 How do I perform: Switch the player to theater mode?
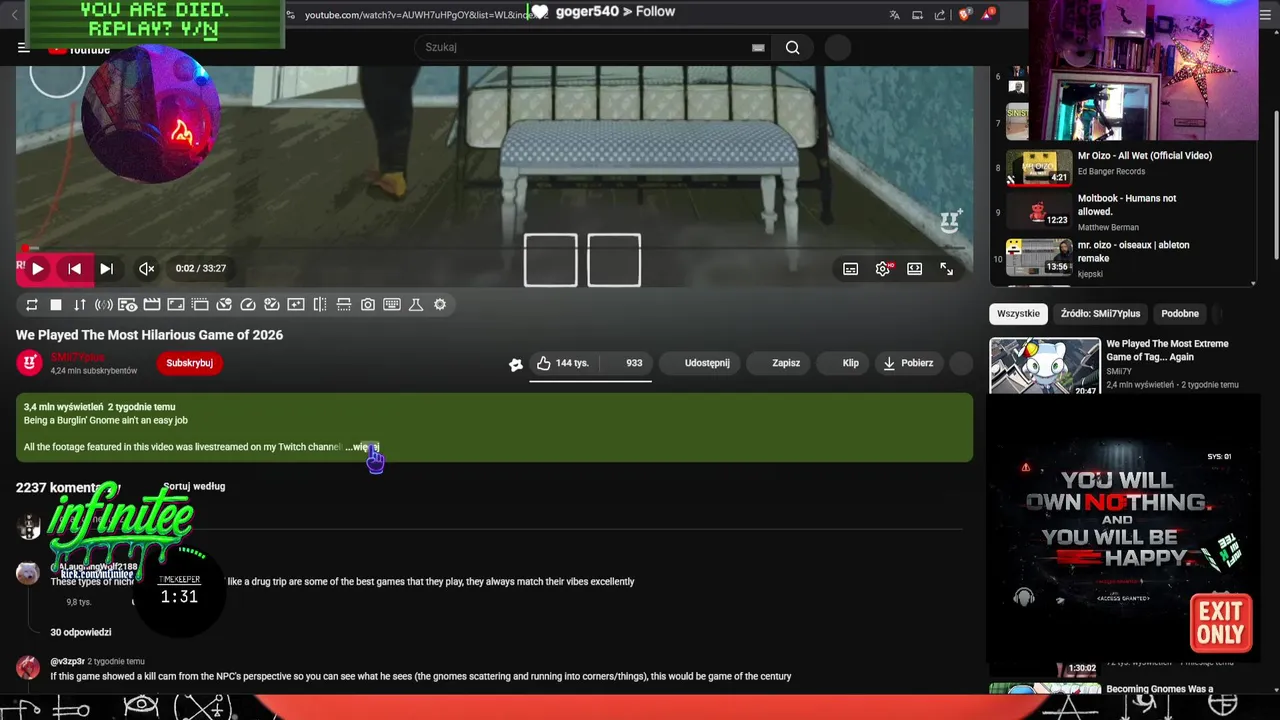[x=914, y=269]
